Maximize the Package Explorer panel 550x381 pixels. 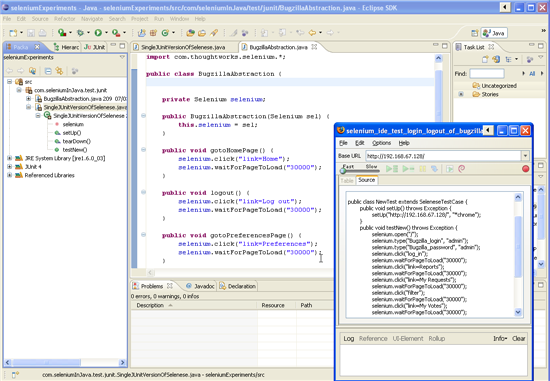pos(122,46)
